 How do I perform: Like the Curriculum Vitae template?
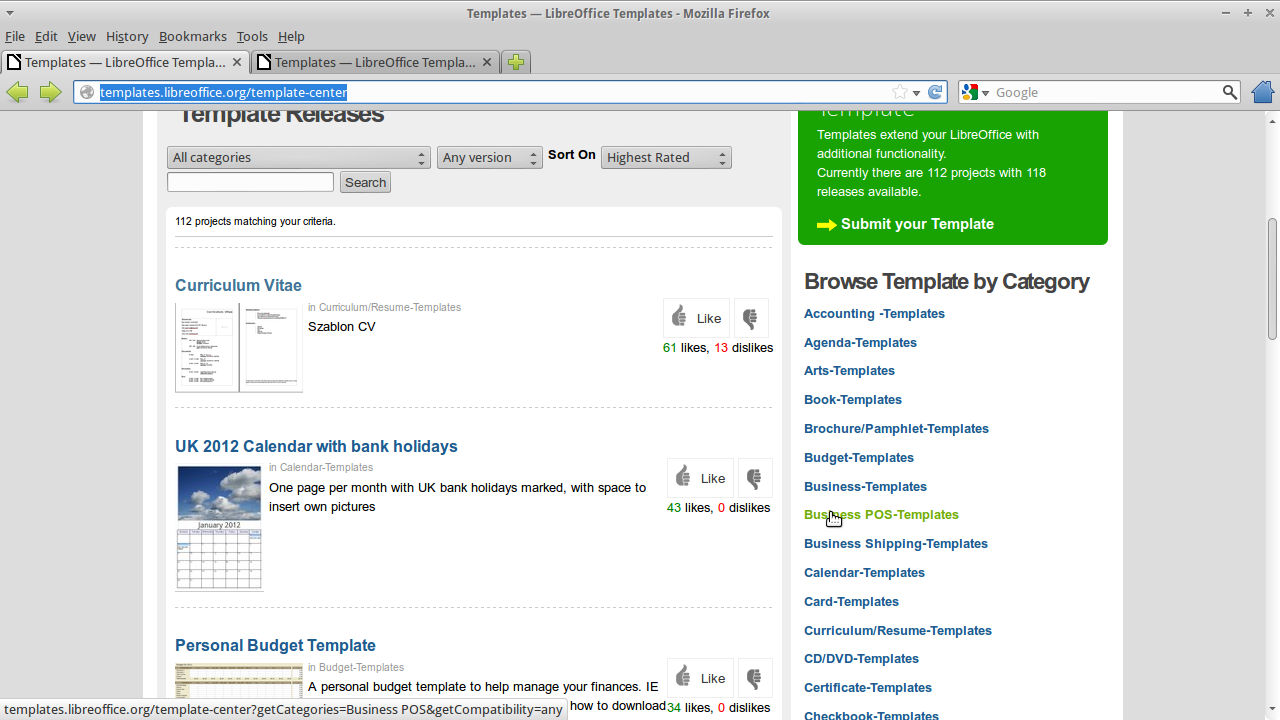[x=697, y=318]
